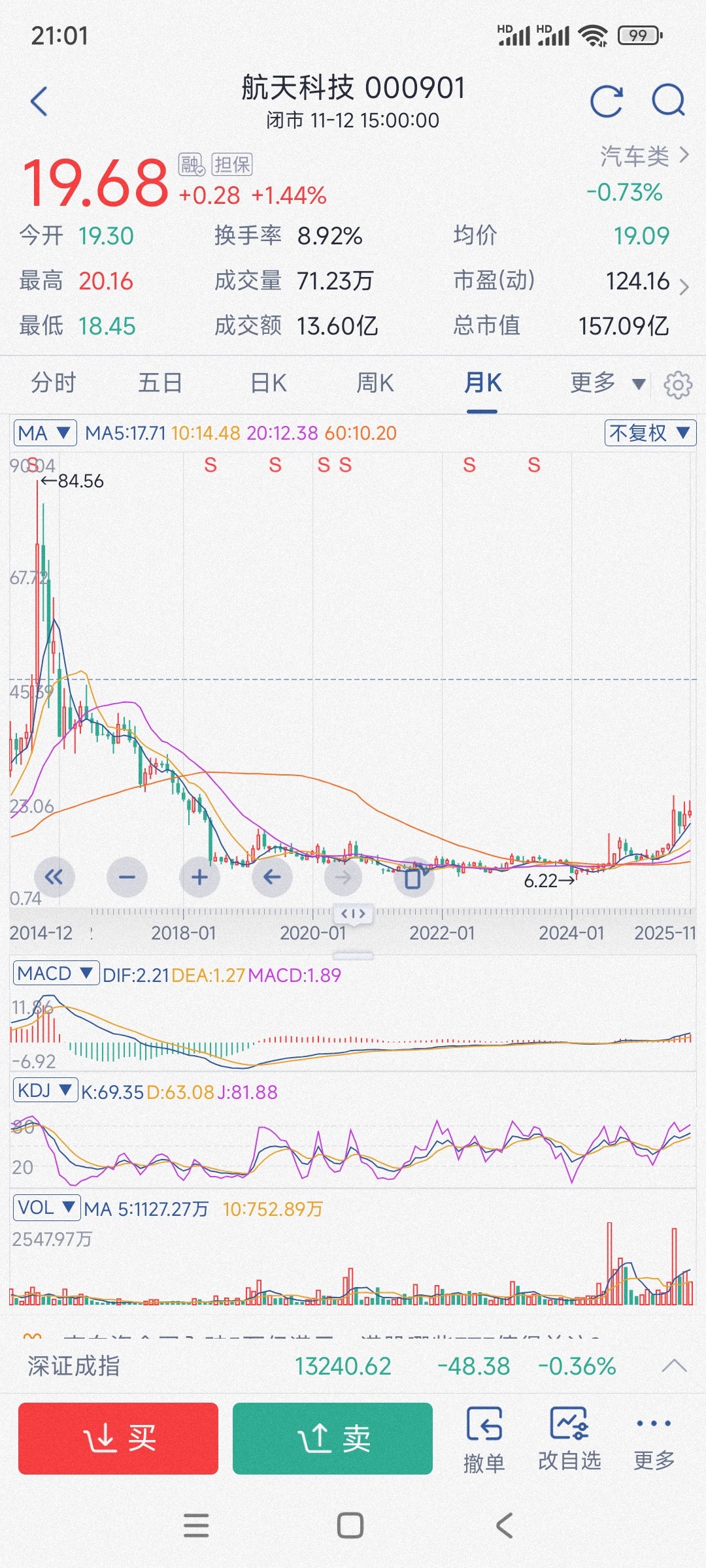Image resolution: width=706 pixels, height=1568 pixels.
Task: Open Android recent apps menu button
Action: pos(196,1526)
